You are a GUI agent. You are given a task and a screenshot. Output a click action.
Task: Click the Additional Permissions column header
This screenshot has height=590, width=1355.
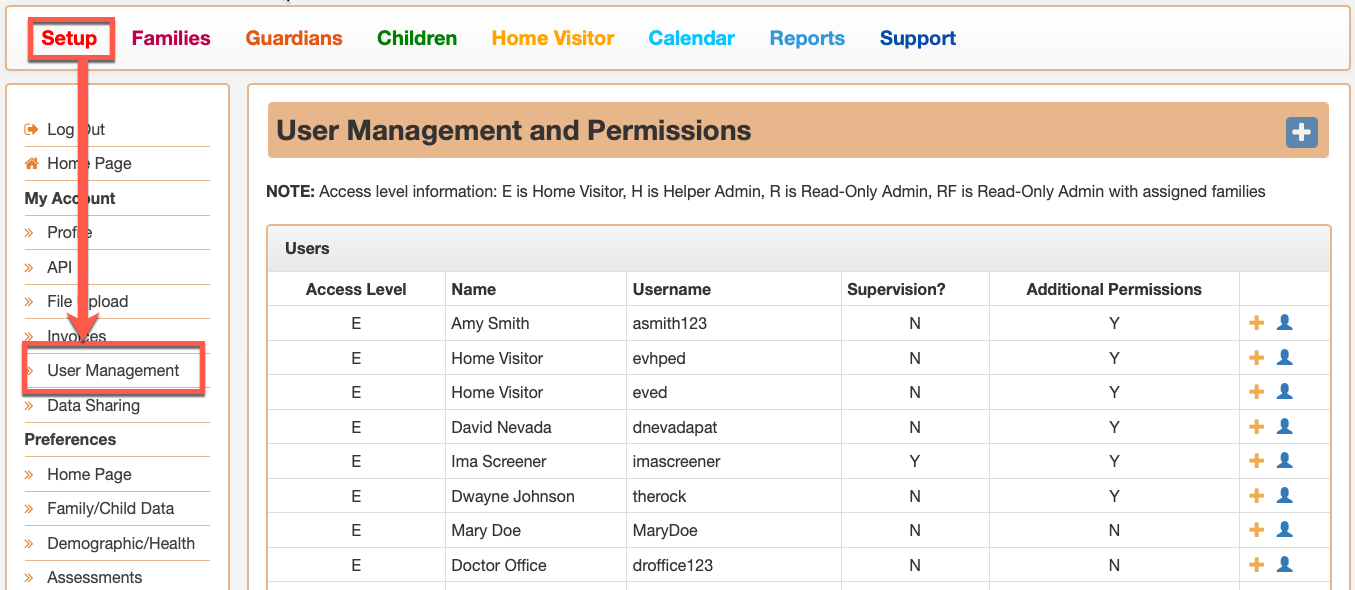click(x=1114, y=289)
